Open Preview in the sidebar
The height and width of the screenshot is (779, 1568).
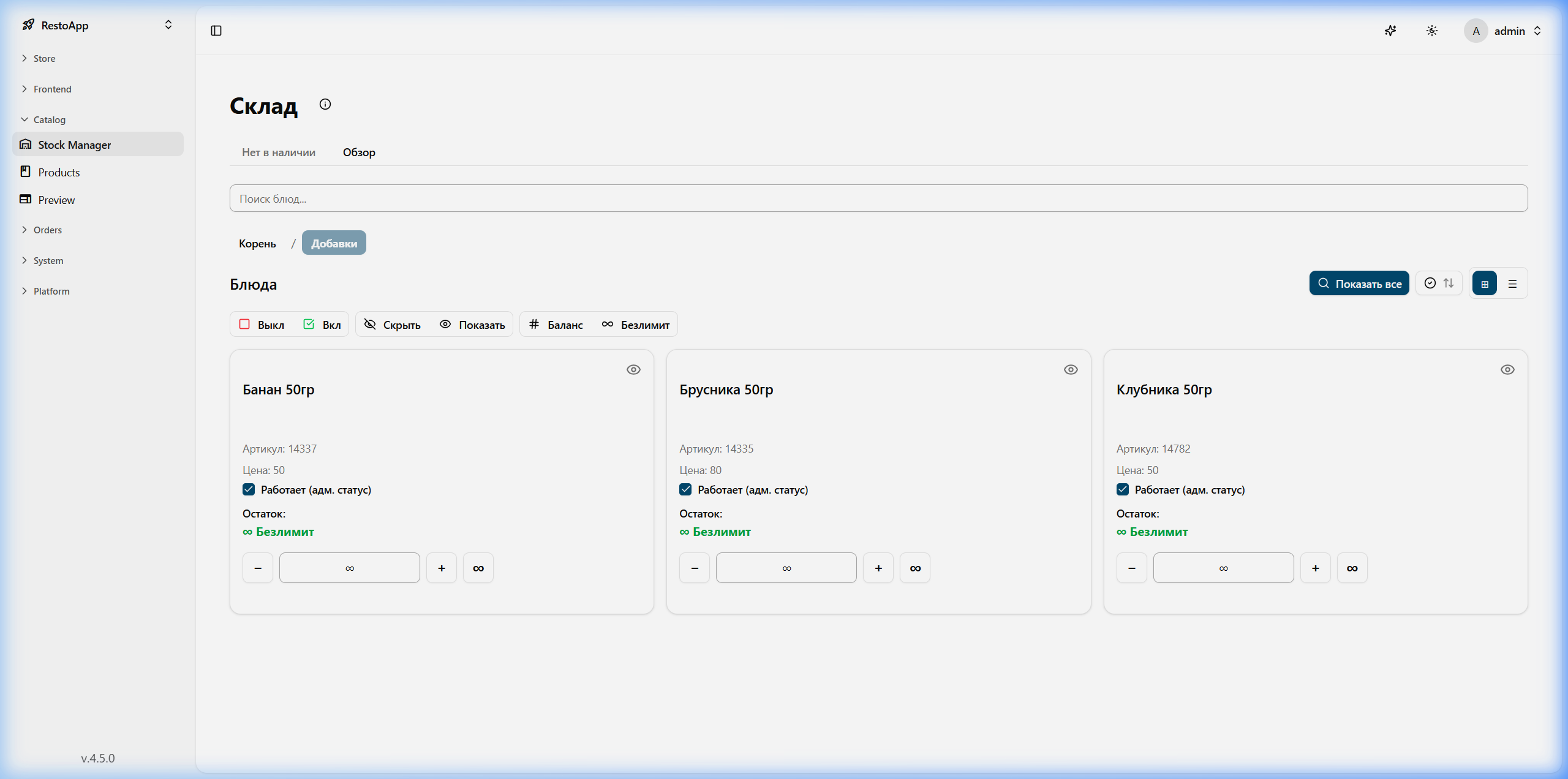[98, 200]
